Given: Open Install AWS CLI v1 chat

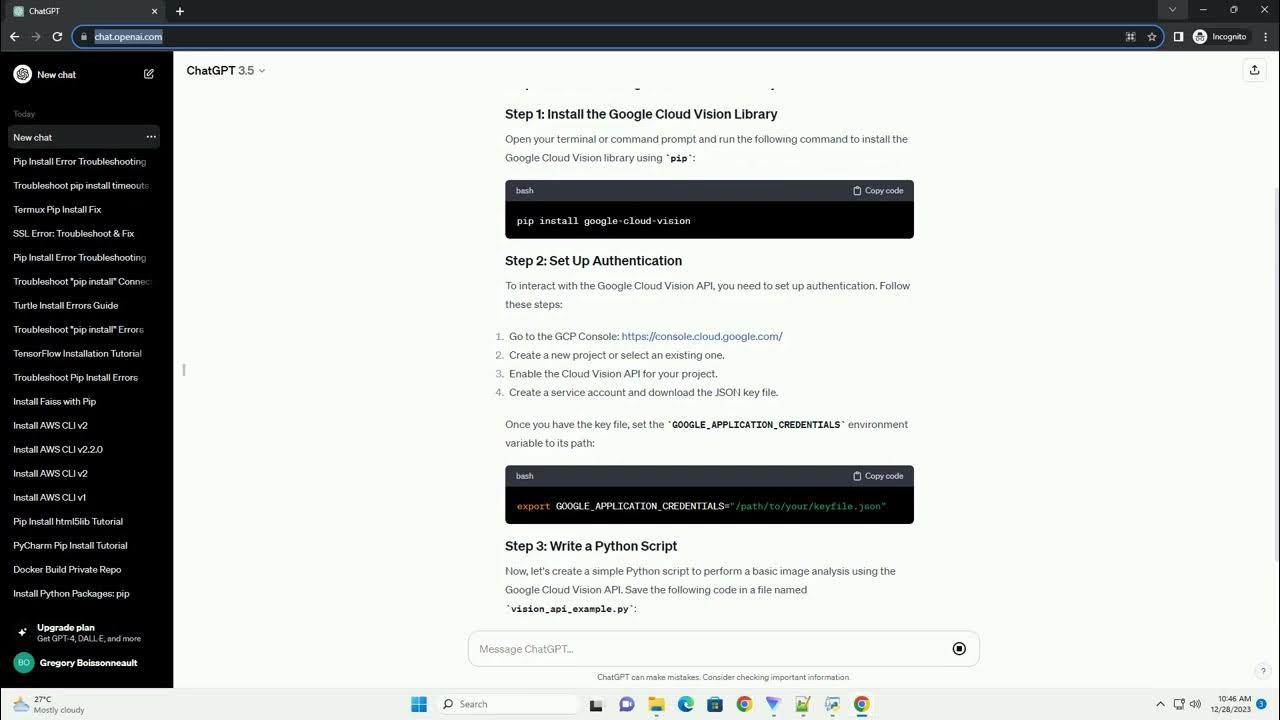Looking at the screenshot, I should pos(84,497).
